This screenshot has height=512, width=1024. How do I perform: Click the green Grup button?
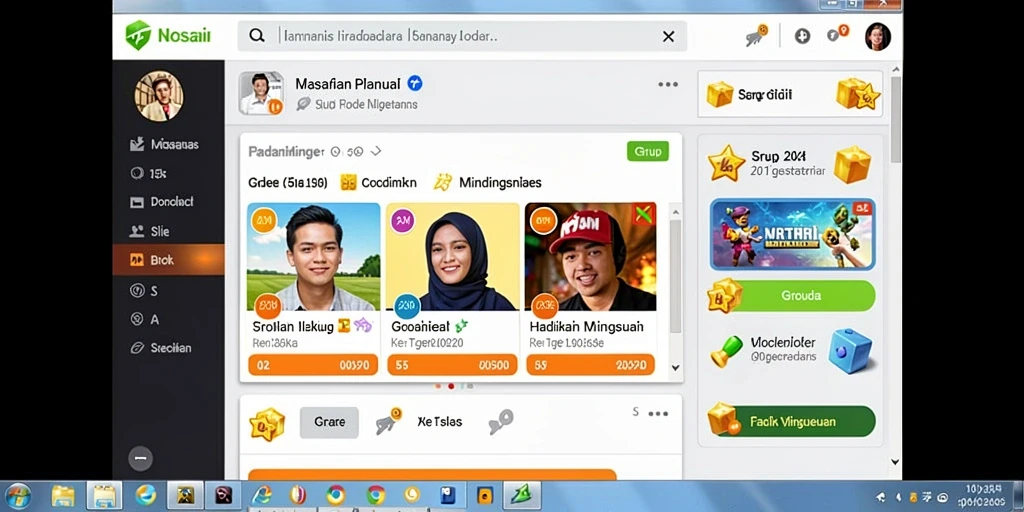(x=648, y=151)
